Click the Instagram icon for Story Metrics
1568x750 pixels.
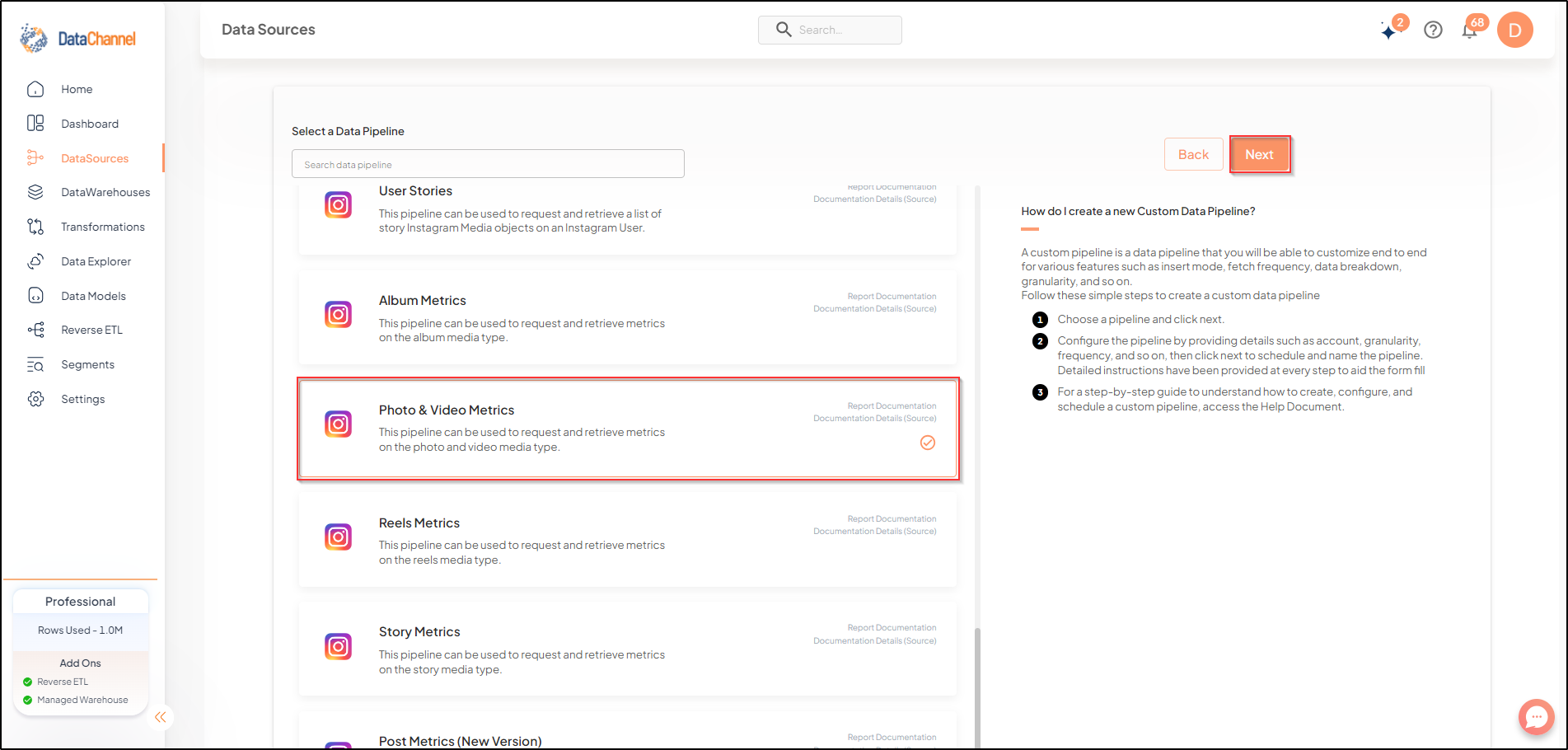pyautogui.click(x=338, y=646)
